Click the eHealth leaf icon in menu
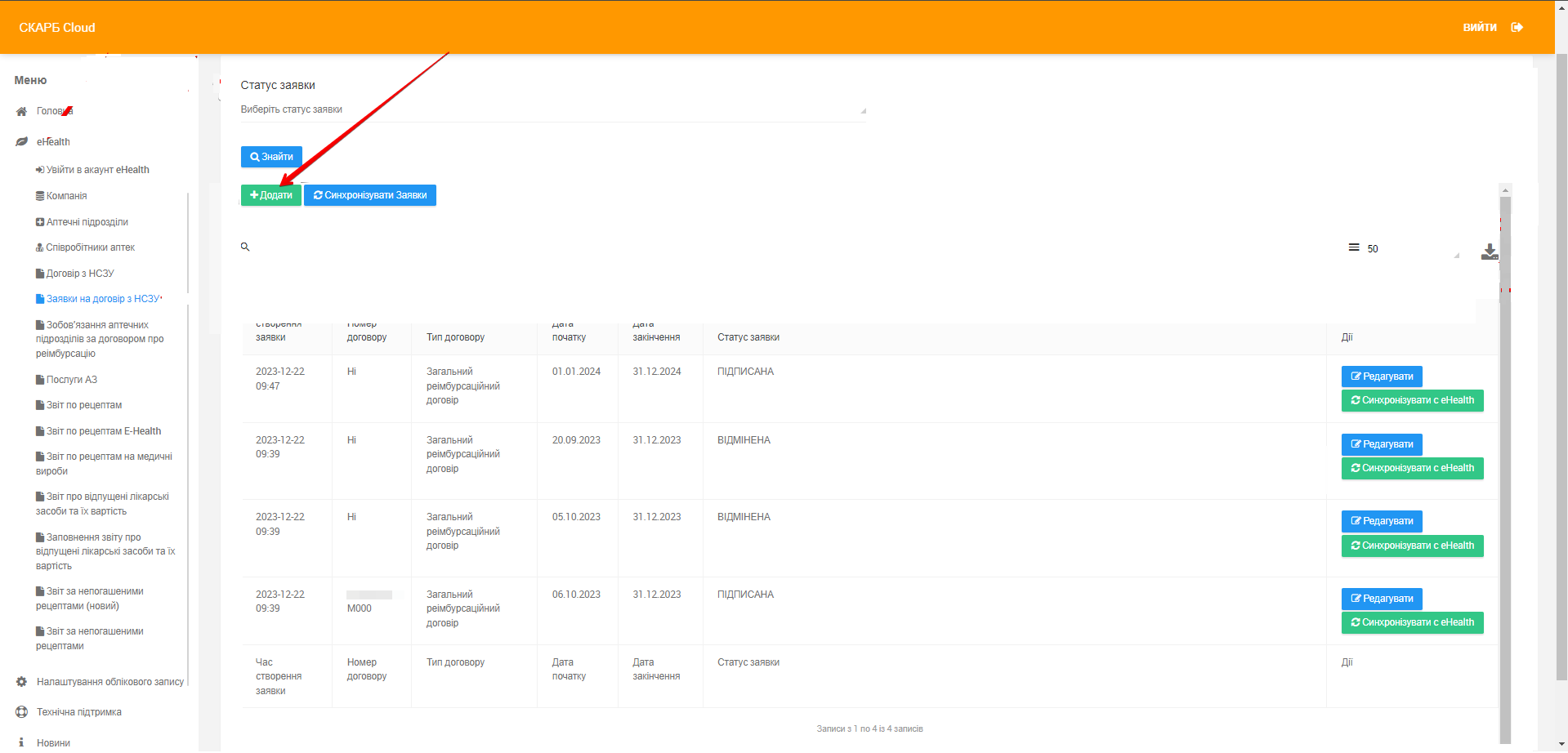This screenshot has width=1568, height=753. [x=22, y=142]
